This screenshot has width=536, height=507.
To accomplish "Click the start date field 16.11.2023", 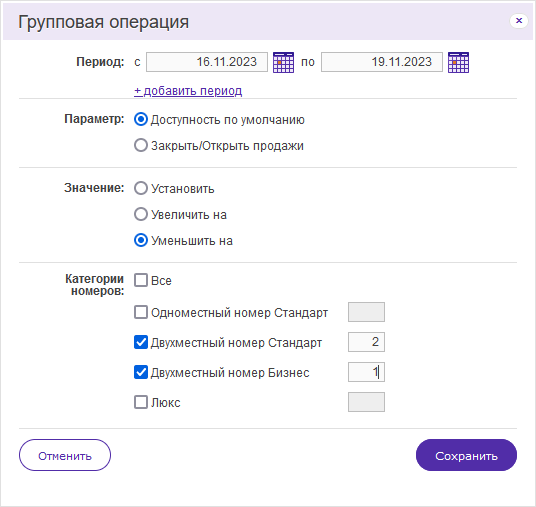I will (x=207, y=62).
